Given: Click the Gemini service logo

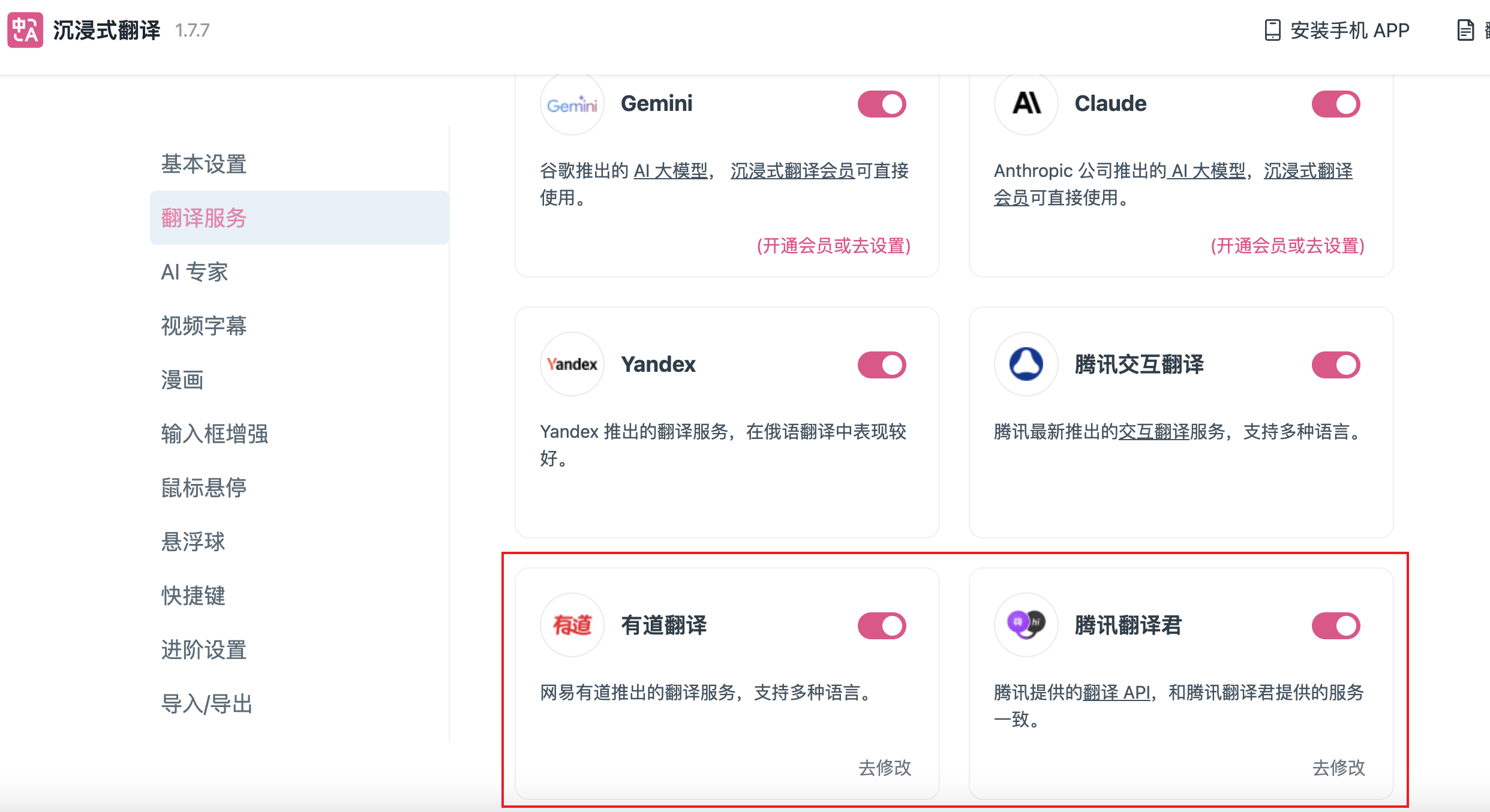Looking at the screenshot, I should (572, 105).
